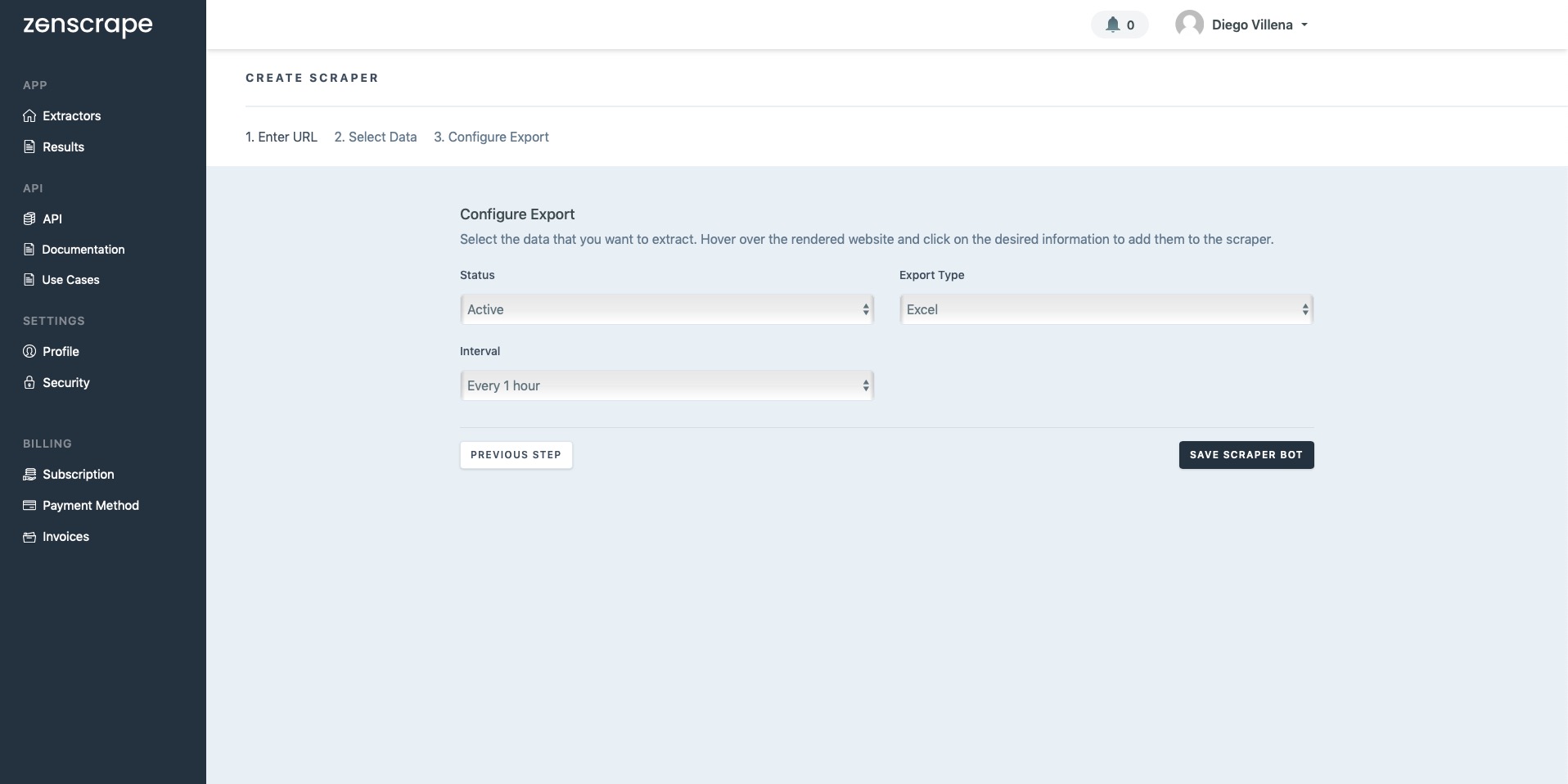Click the Extractors home icon in sidebar
This screenshot has height=784, width=1568.
tap(29, 115)
